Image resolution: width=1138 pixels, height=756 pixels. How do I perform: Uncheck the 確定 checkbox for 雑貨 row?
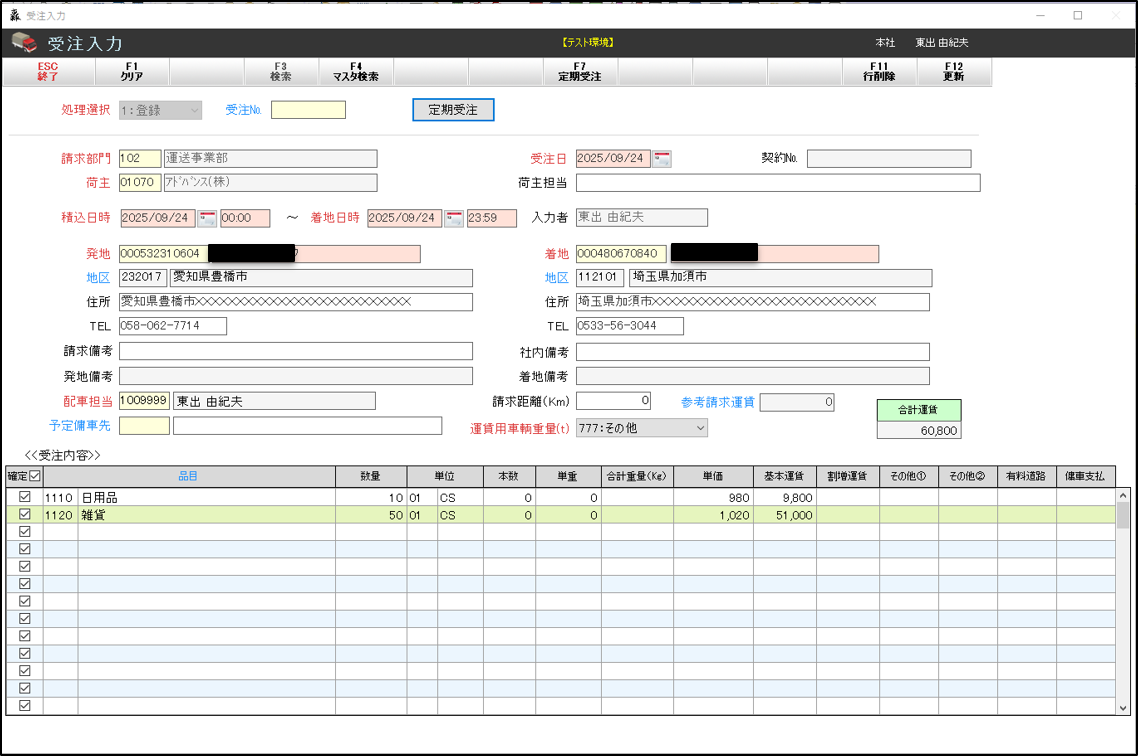click(x=25, y=514)
